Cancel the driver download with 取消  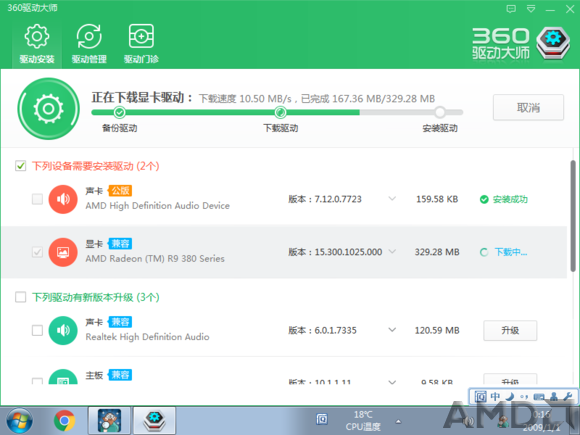[528, 108]
